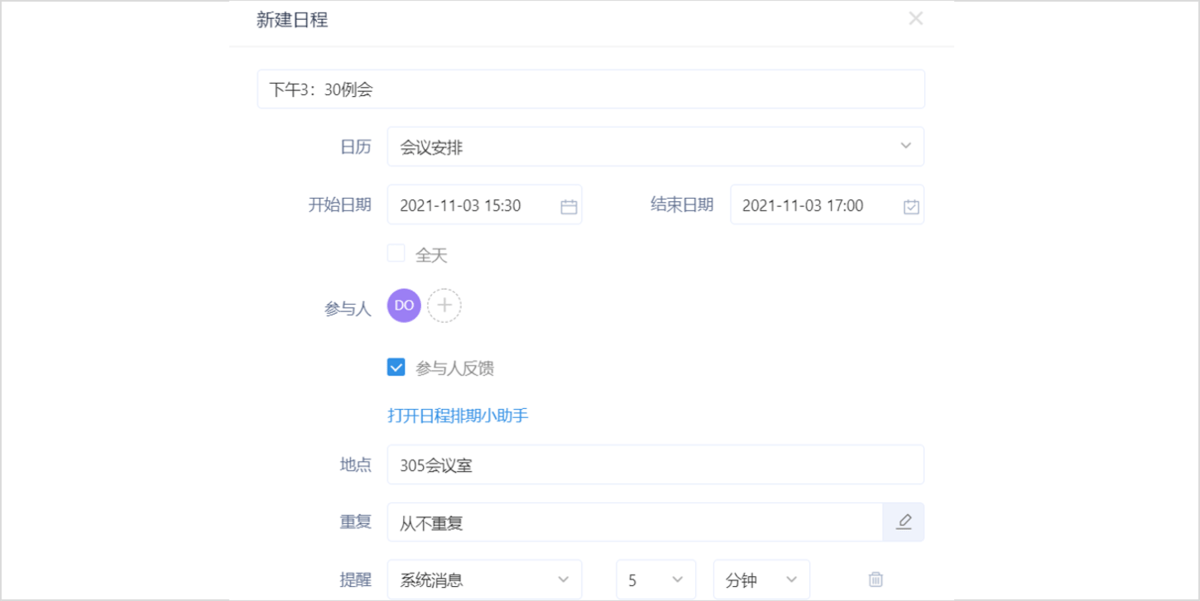The width and height of the screenshot is (1200, 601).
Task: Click the end date field 2021-11-03 17:00
Action: pyautogui.click(x=827, y=205)
